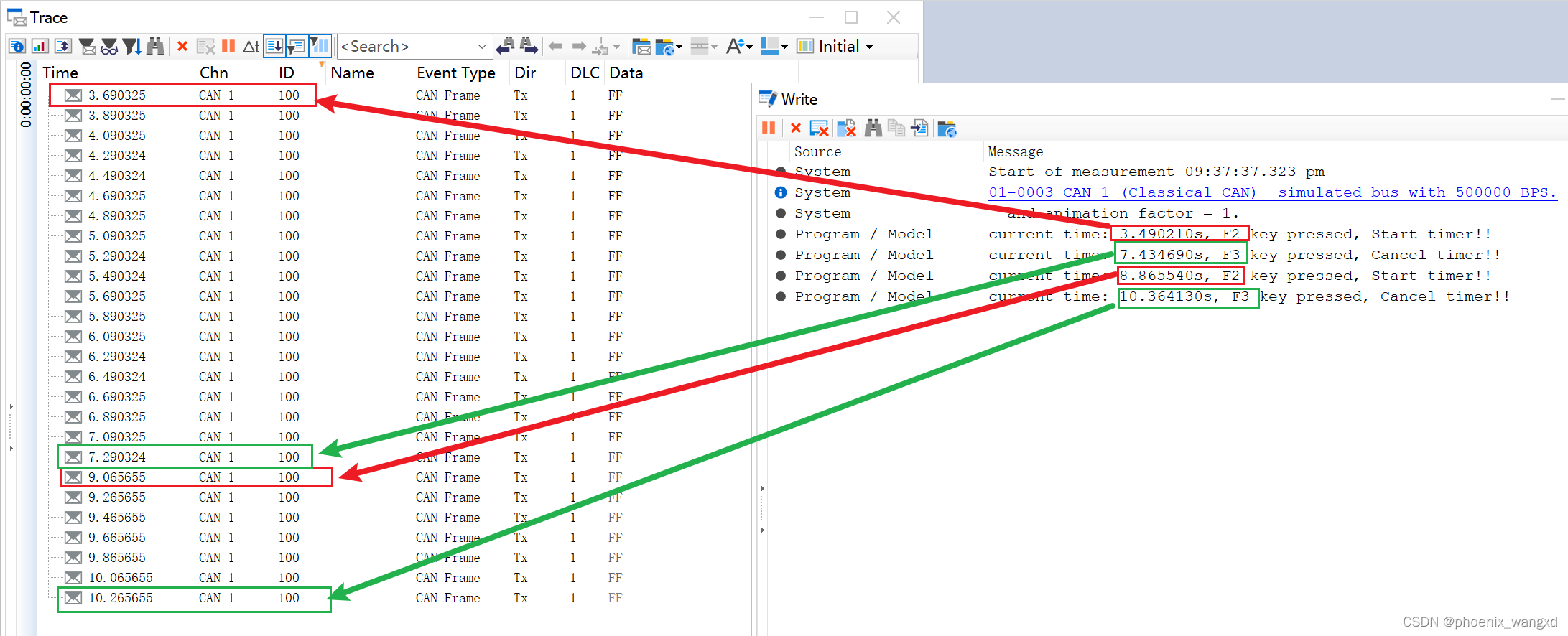Image resolution: width=1568 pixels, height=636 pixels.
Task: Pause the Trace window display
Action: (x=228, y=47)
